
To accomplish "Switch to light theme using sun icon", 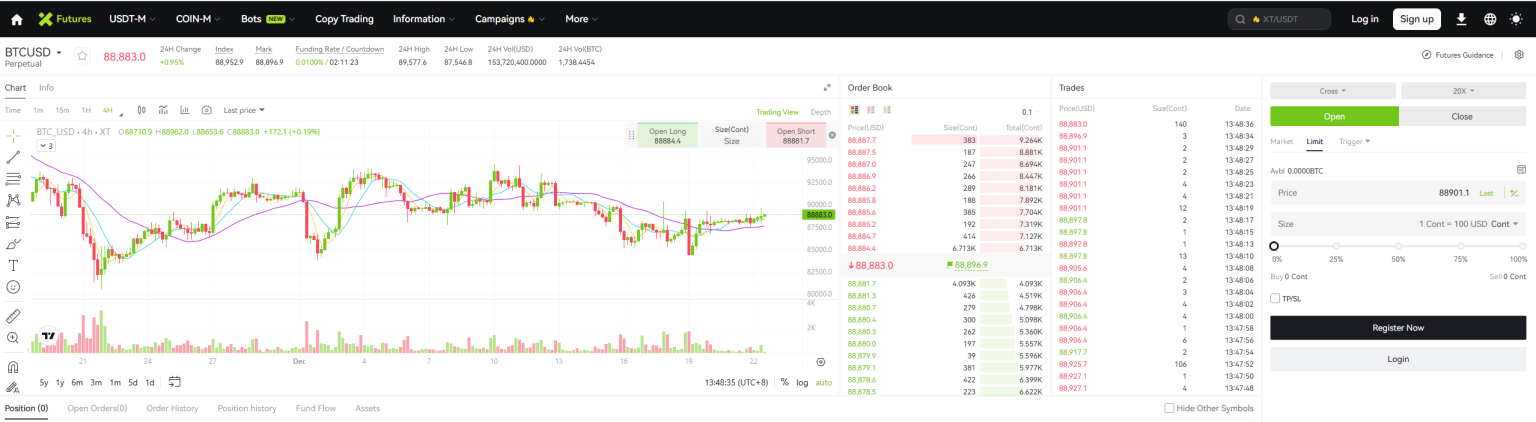I will (1517, 19).
